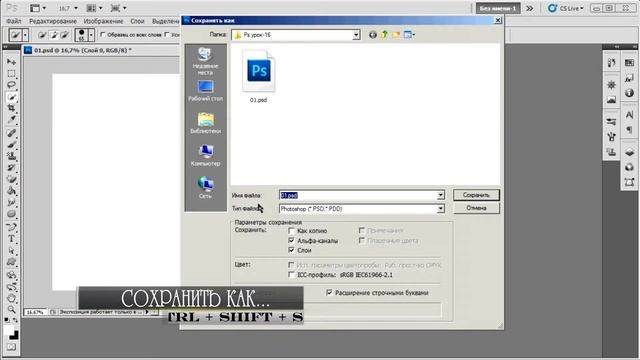The width and height of the screenshot is (640, 360).
Task: Toggle the Плашечные цвета checkbox
Action: pos(362,240)
